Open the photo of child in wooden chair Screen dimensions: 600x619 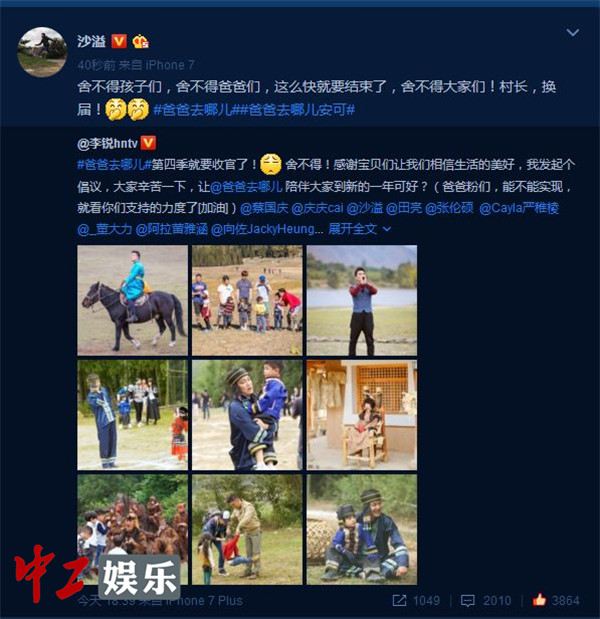click(x=362, y=415)
